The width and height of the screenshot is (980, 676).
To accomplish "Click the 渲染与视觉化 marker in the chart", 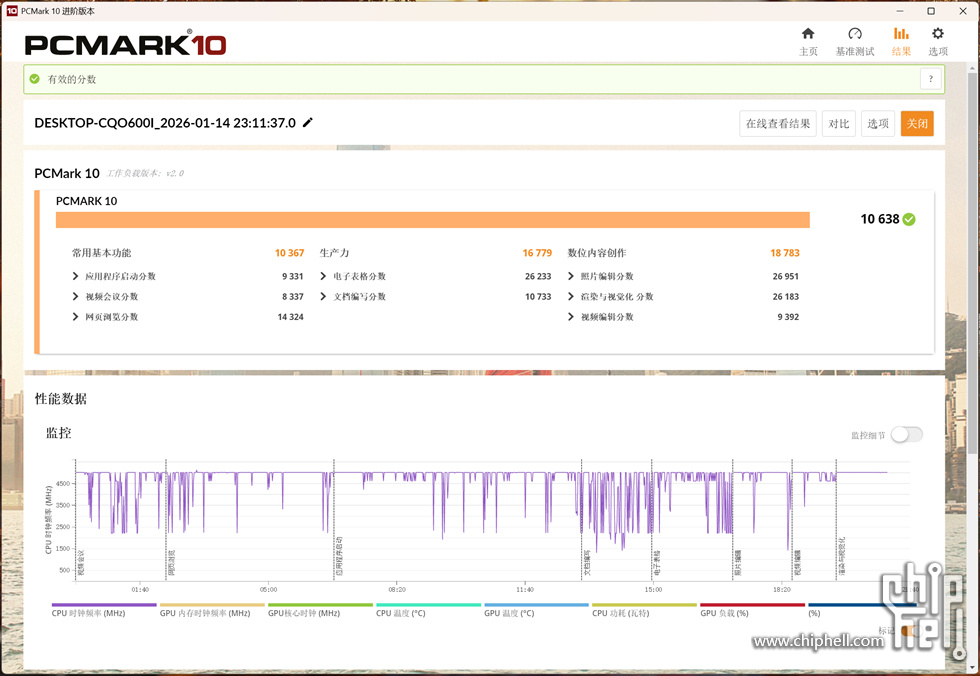I will [842, 556].
